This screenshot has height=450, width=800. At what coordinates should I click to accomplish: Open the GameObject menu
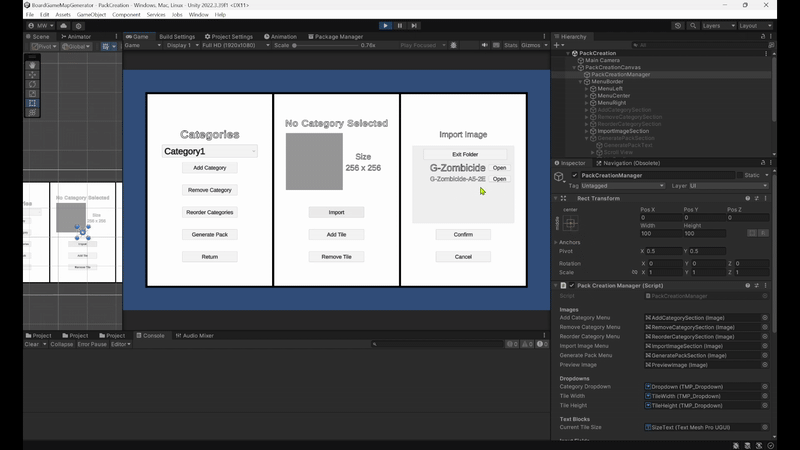[x=90, y=15]
